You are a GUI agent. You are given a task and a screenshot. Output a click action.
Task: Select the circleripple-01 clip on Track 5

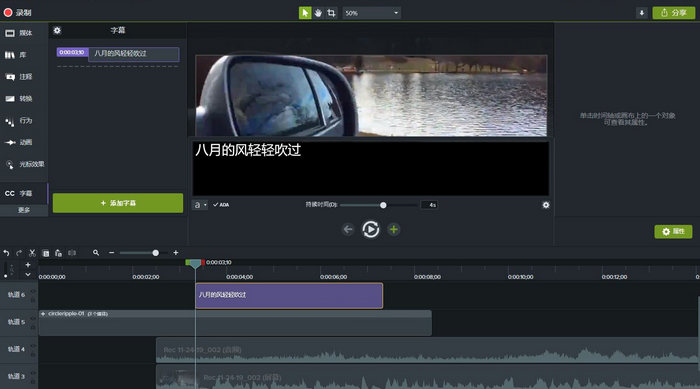pyautogui.click(x=235, y=322)
